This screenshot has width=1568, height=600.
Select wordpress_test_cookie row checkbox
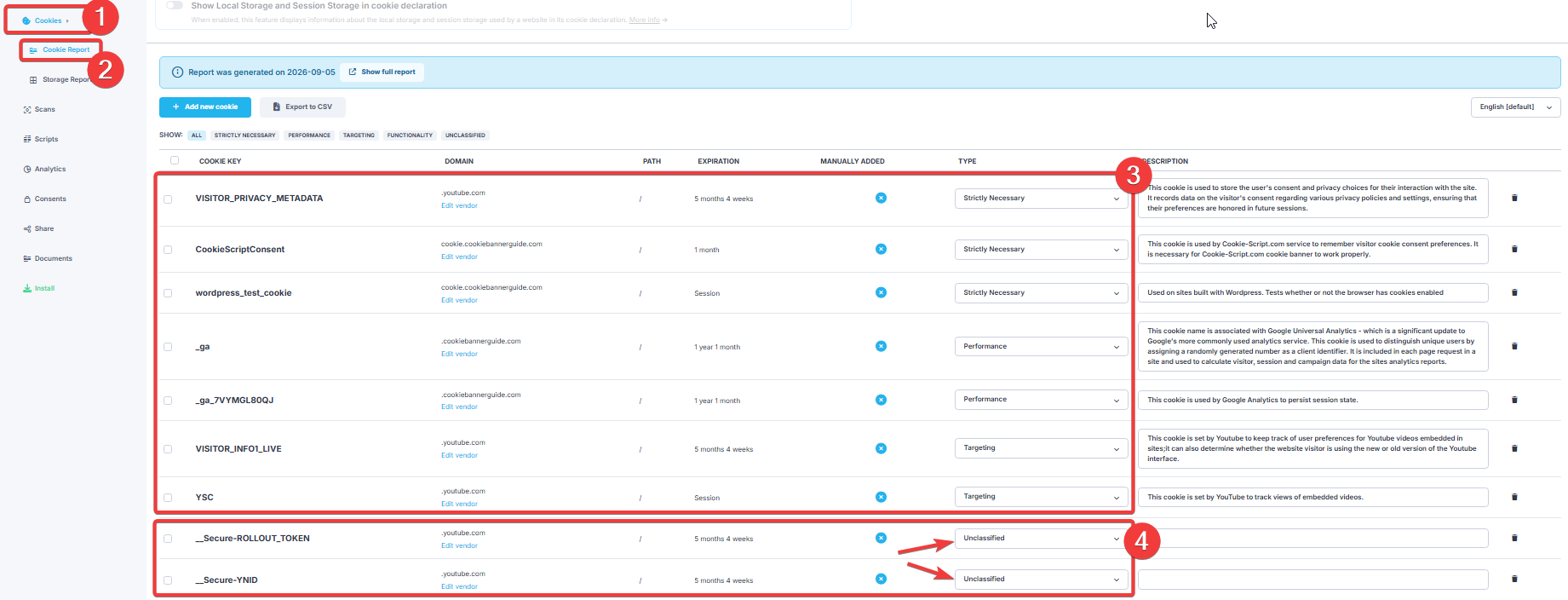[168, 293]
